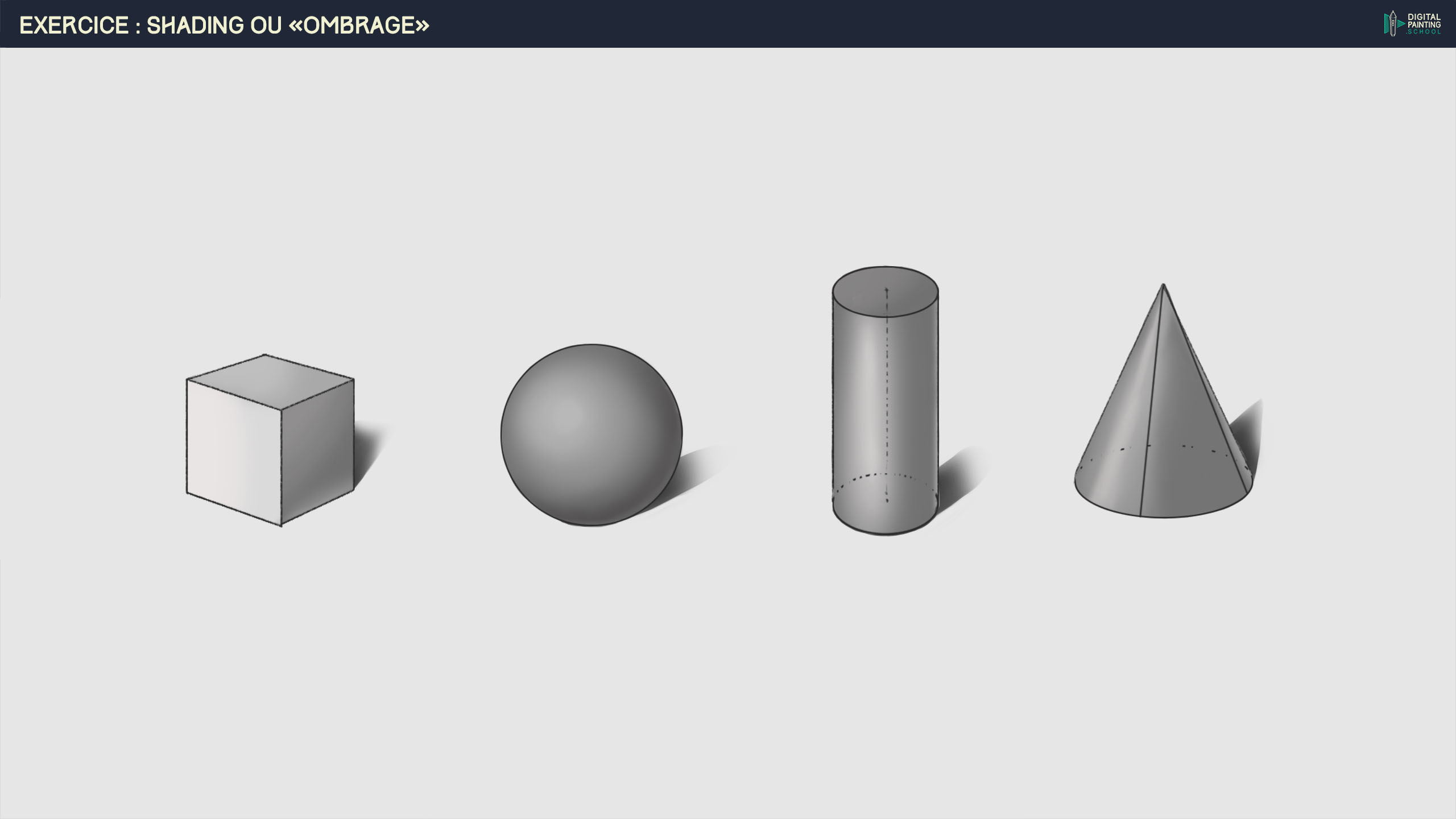This screenshot has height=819, width=1456.
Task: Click the word «OMBRAGE» in the title
Action: click(x=359, y=25)
